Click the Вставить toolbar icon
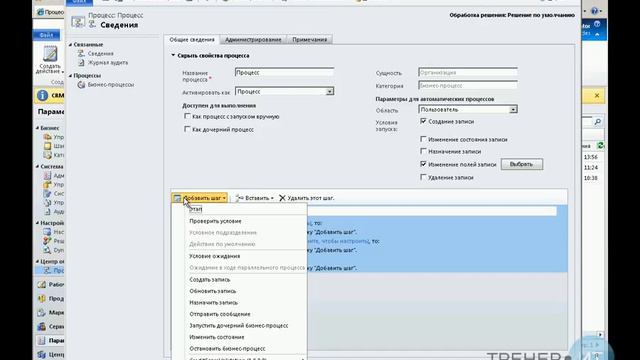 pyautogui.click(x=240, y=198)
